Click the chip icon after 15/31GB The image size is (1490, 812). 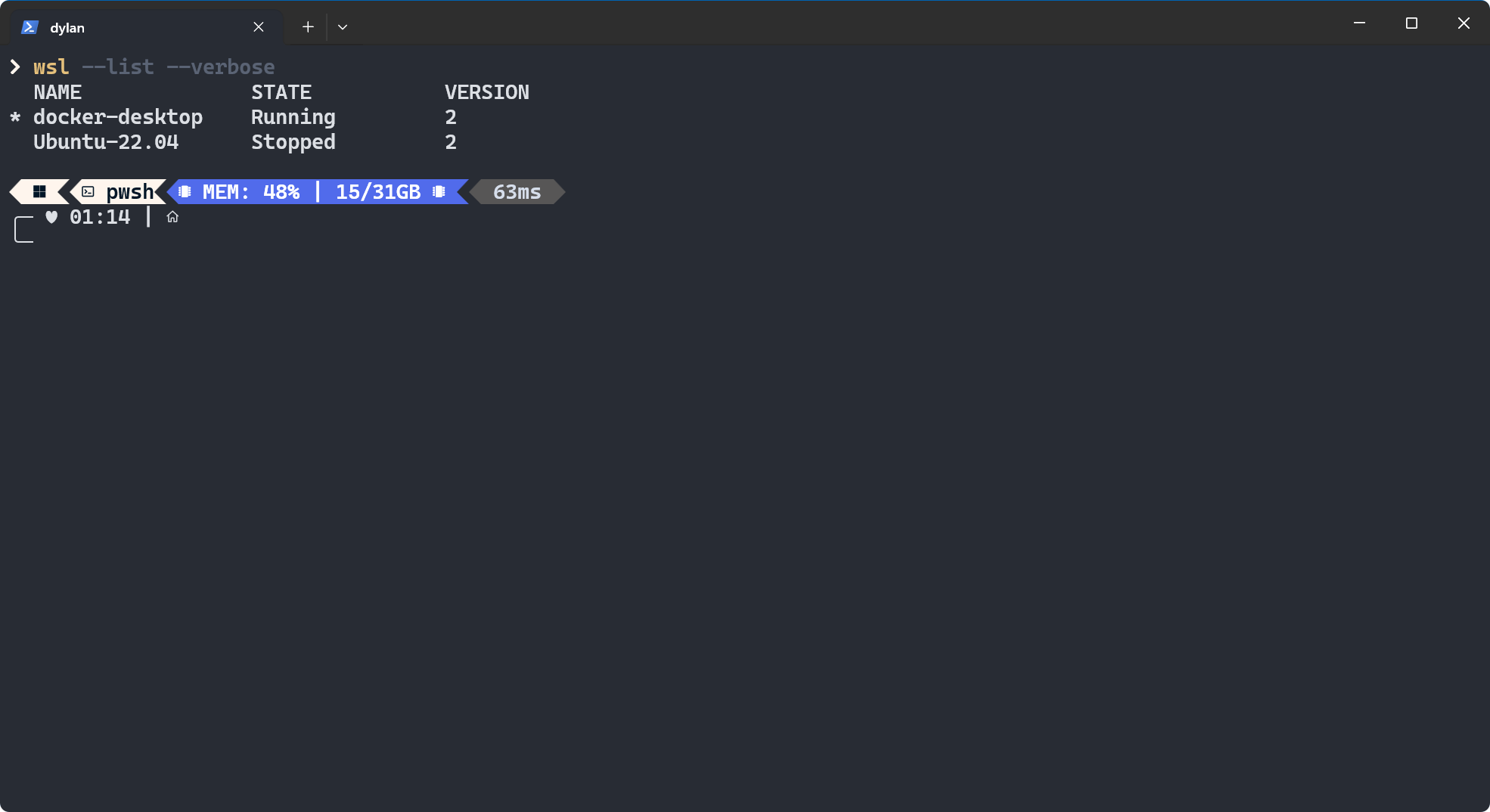pos(439,192)
